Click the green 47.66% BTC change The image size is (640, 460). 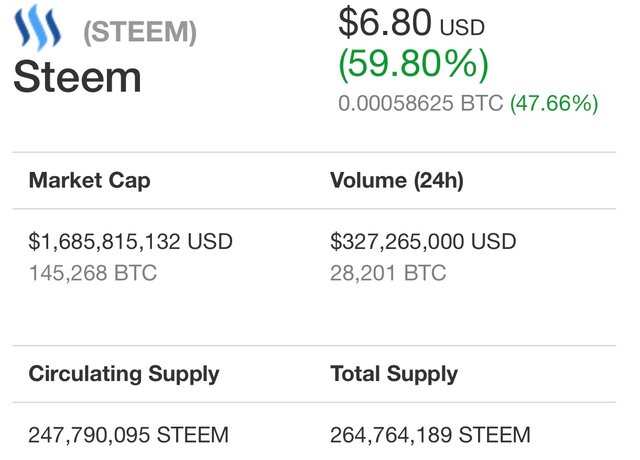tap(554, 103)
